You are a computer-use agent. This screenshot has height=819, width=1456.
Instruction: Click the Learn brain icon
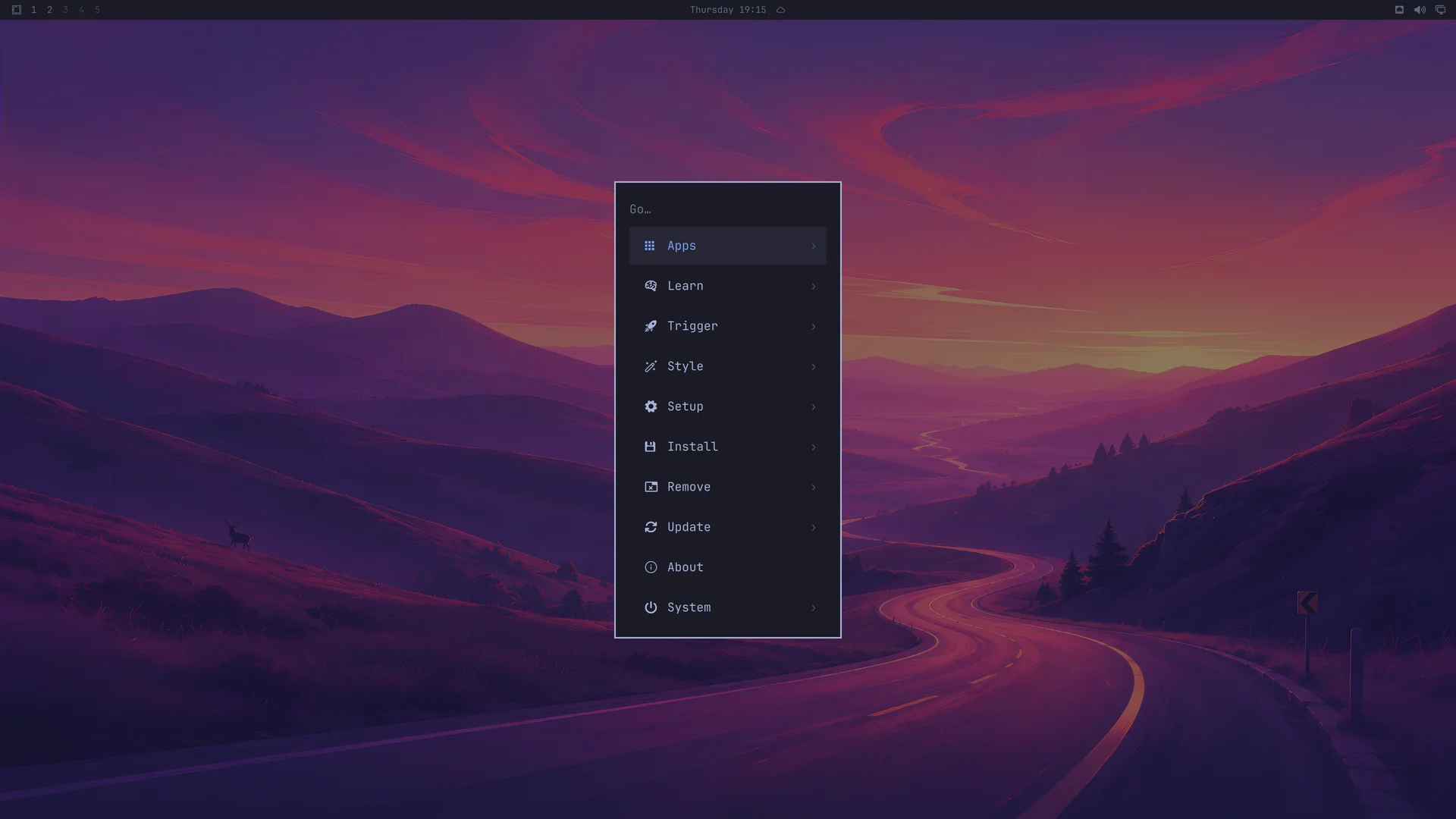(x=651, y=286)
